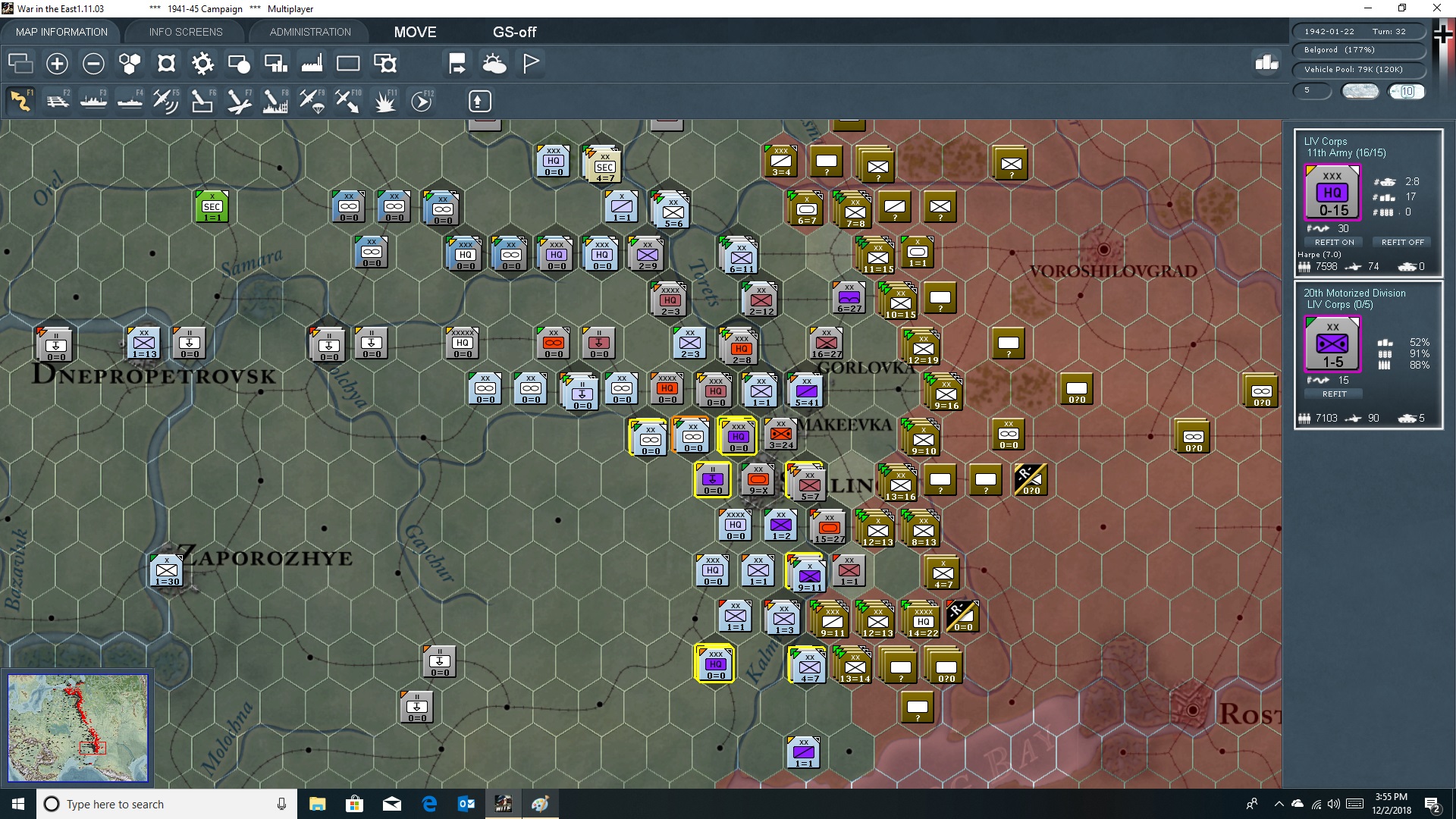This screenshot has width=1456, height=819.
Task: Select the F9 air transport mode icon
Action: [312, 101]
